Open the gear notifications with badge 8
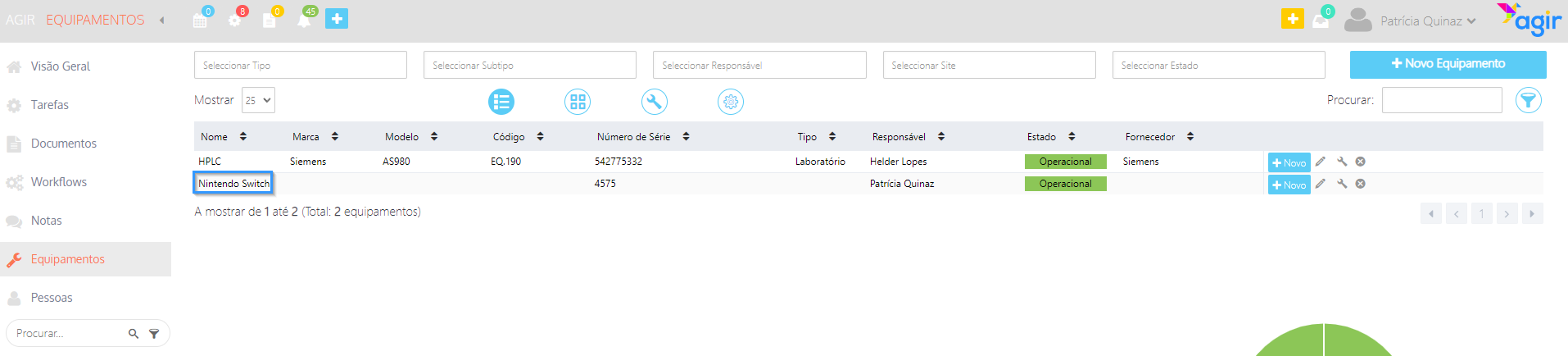This screenshot has height=356, width=1568. [235, 19]
